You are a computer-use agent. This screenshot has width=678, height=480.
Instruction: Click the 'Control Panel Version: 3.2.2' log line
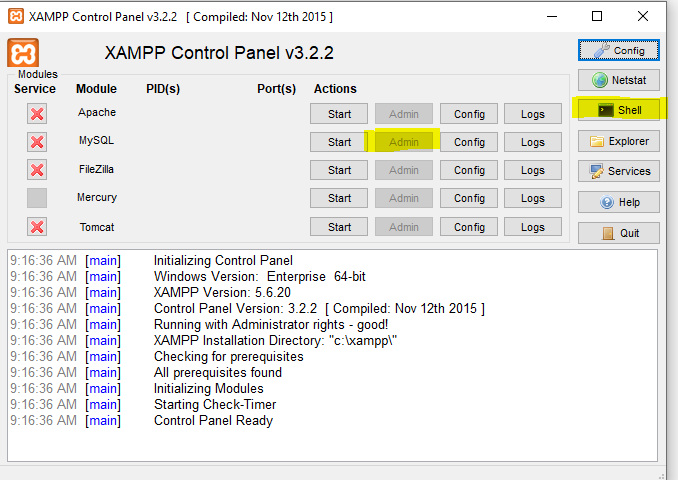pos(320,308)
